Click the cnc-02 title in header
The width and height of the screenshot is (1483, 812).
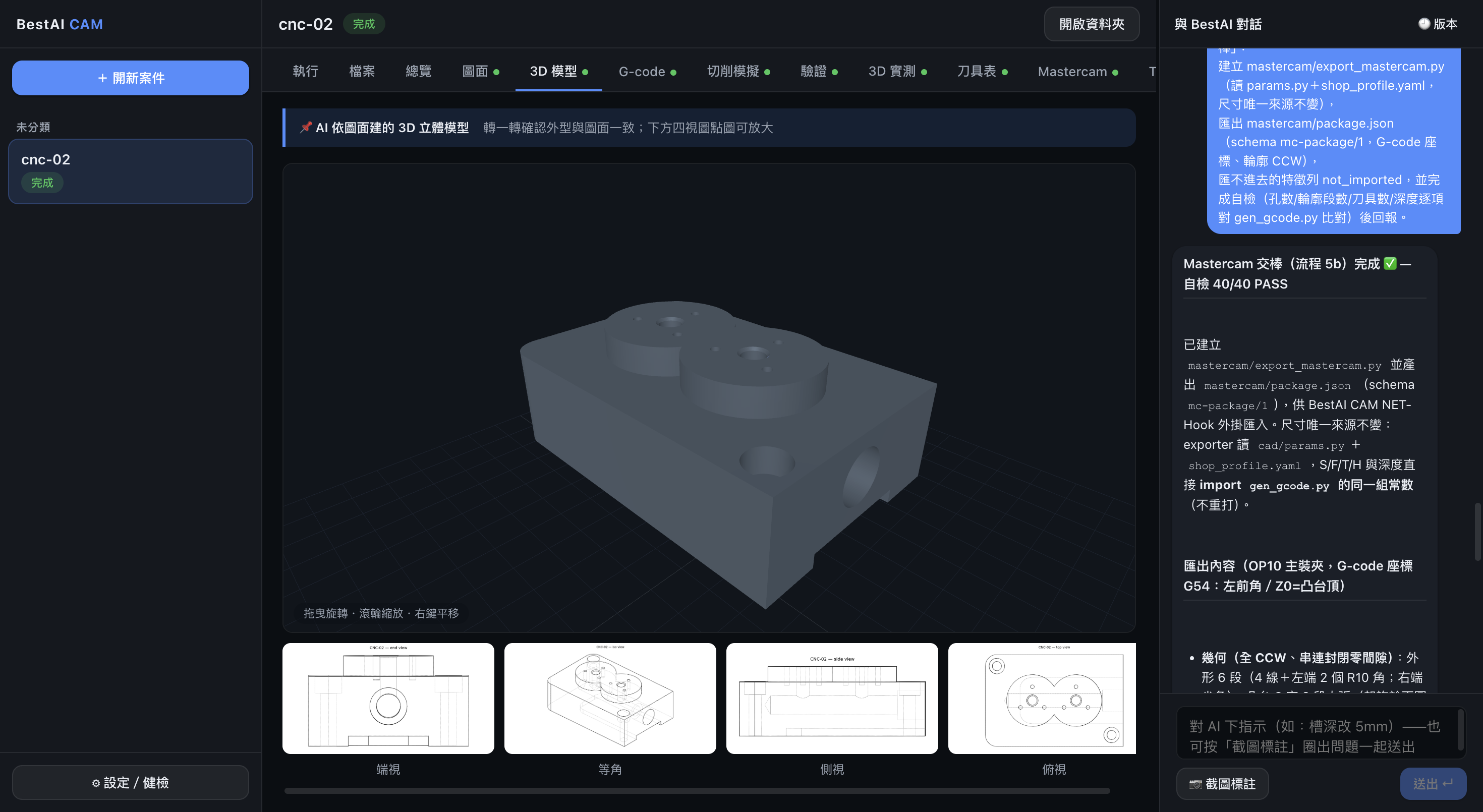pos(305,24)
